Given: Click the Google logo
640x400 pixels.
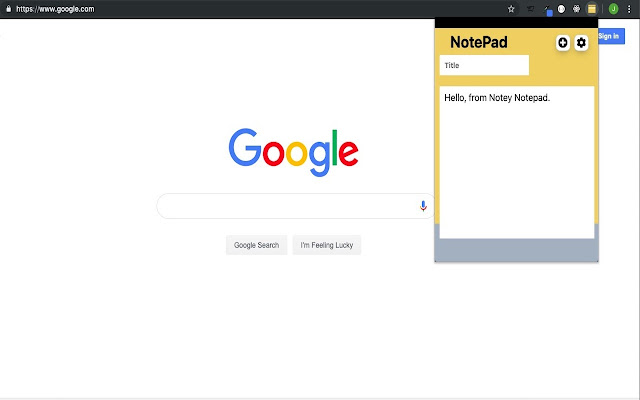Looking at the screenshot, I should point(293,152).
